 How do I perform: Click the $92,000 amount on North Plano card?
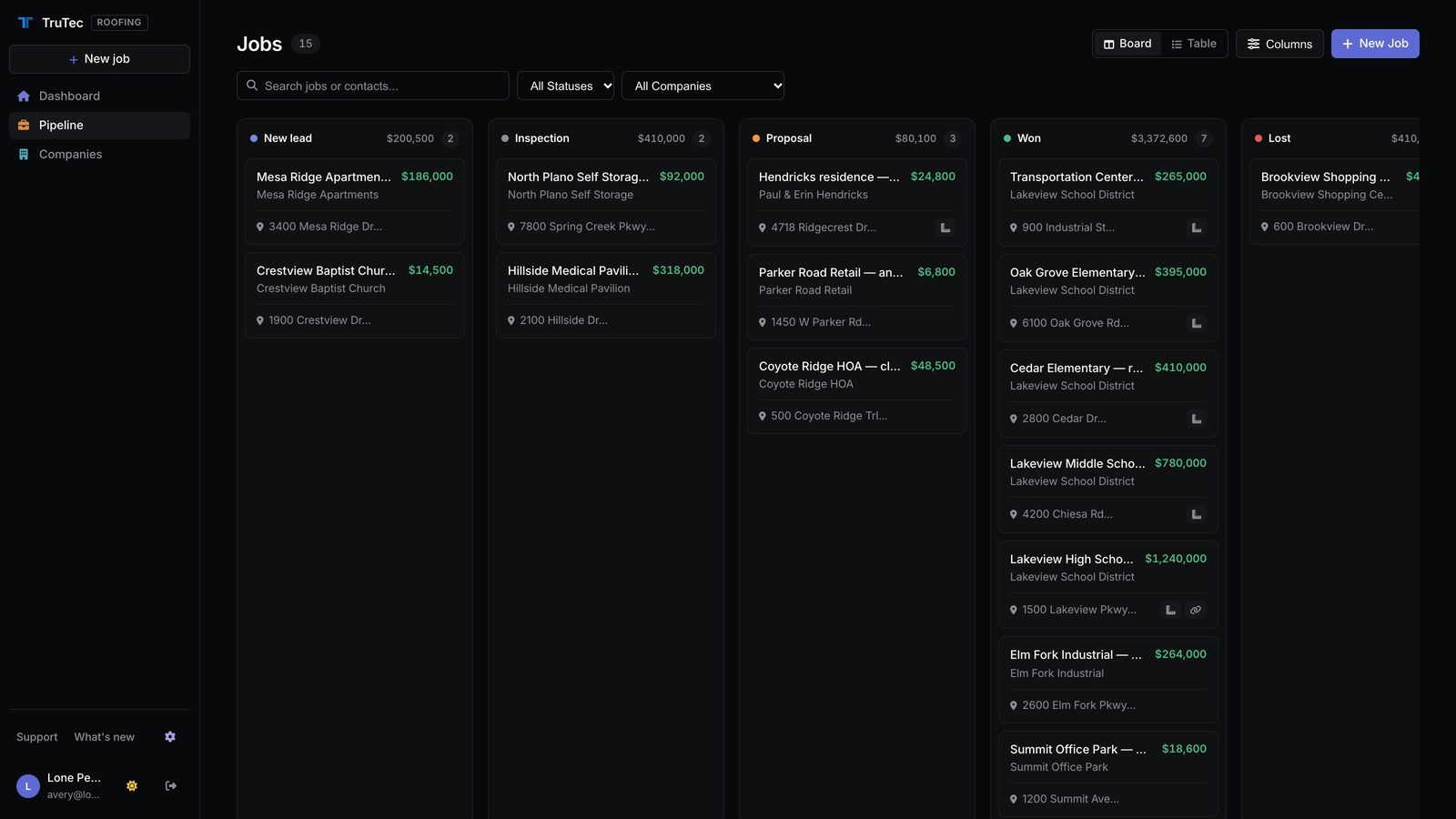point(682,177)
